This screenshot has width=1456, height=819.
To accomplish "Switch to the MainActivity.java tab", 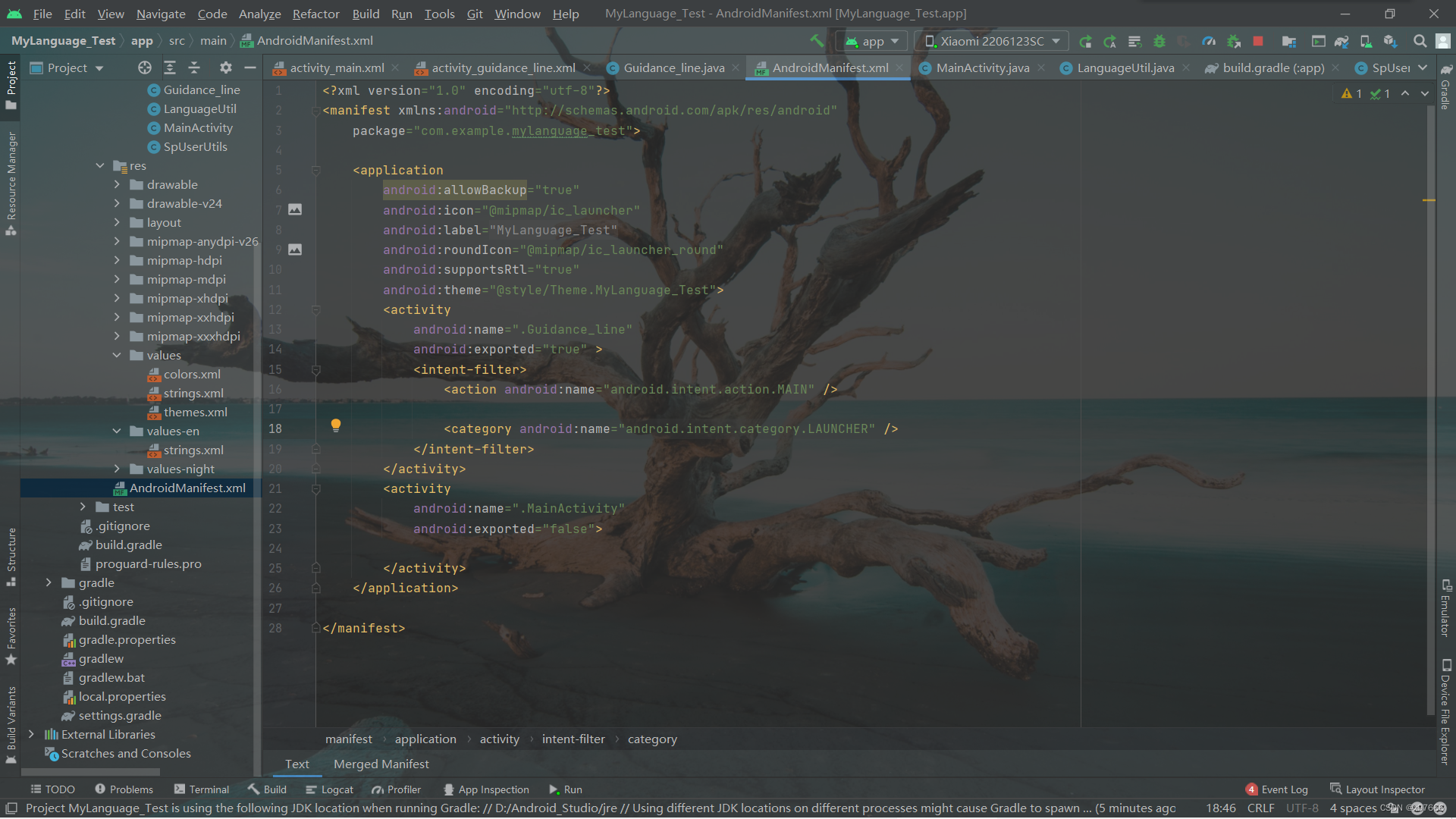I will (982, 67).
